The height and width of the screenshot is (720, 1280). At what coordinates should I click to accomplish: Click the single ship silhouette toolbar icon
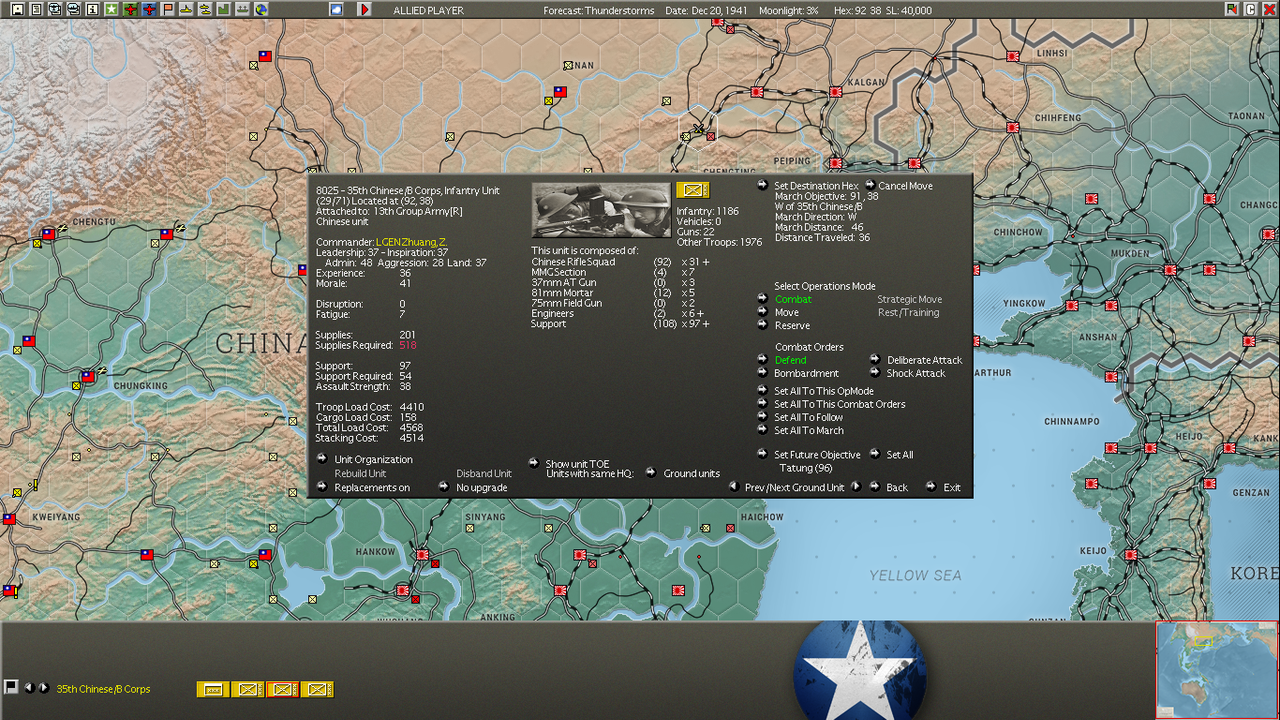pos(186,9)
